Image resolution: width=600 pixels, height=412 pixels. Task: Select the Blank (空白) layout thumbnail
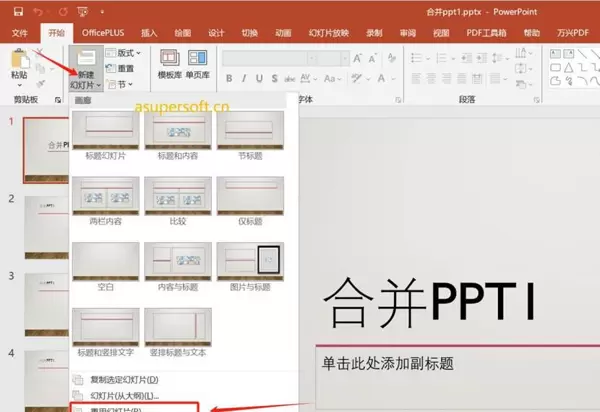coord(106,261)
